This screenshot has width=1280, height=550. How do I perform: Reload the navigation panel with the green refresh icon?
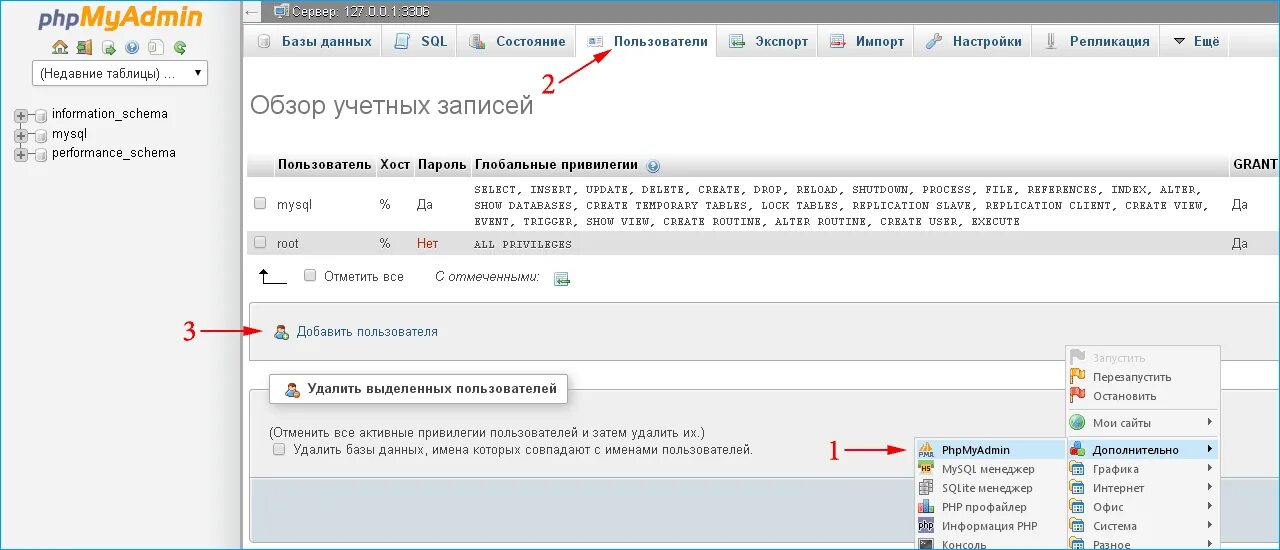tap(180, 47)
